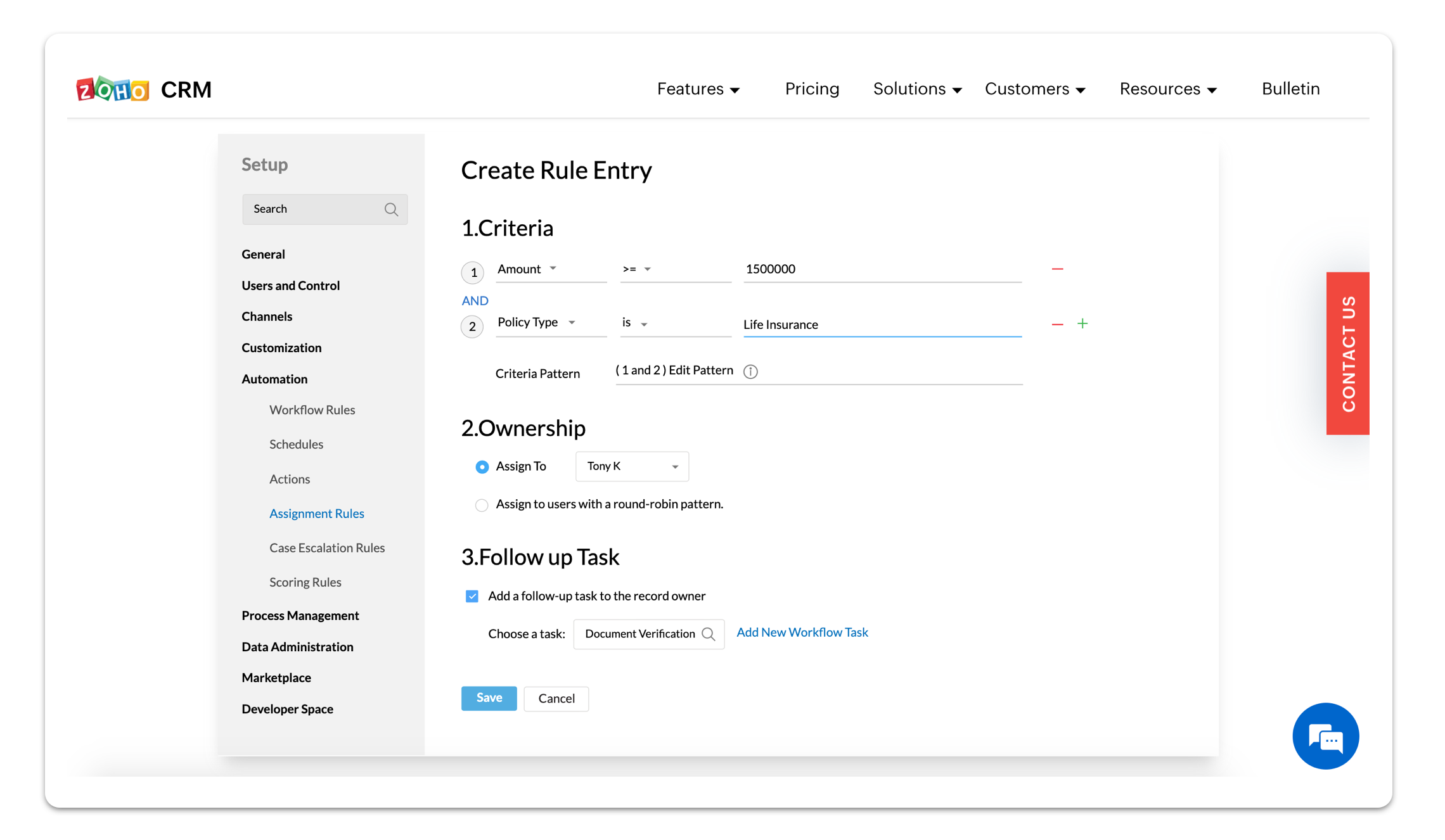Click the CRM product name
The image size is (1445, 840).
[186, 90]
